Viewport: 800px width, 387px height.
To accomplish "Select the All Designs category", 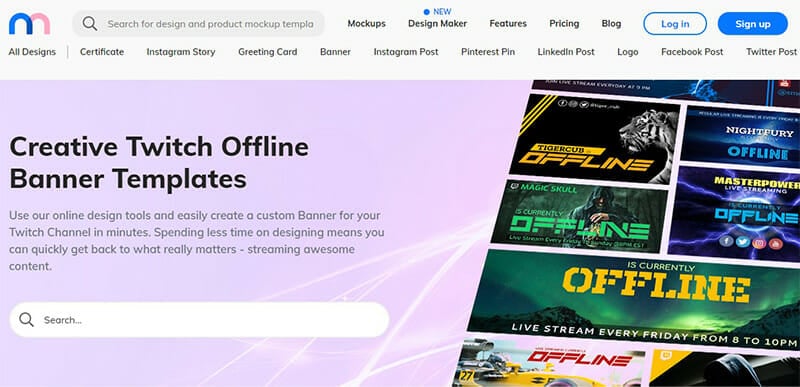I will pyautogui.click(x=32, y=51).
